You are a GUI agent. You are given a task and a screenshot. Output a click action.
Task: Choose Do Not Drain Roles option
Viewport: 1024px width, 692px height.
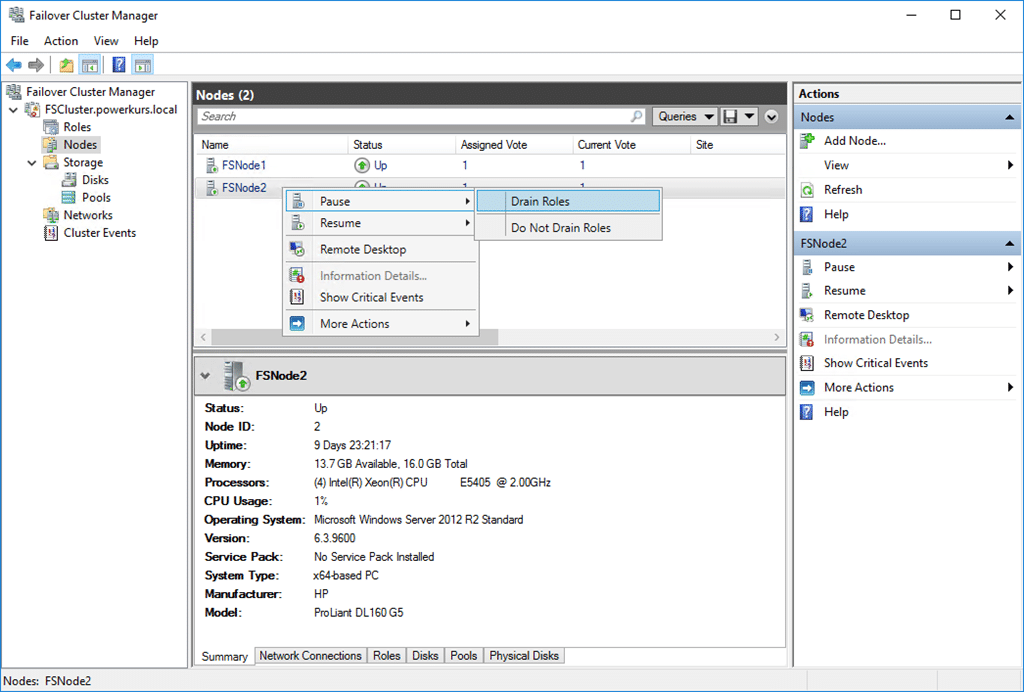tap(568, 228)
